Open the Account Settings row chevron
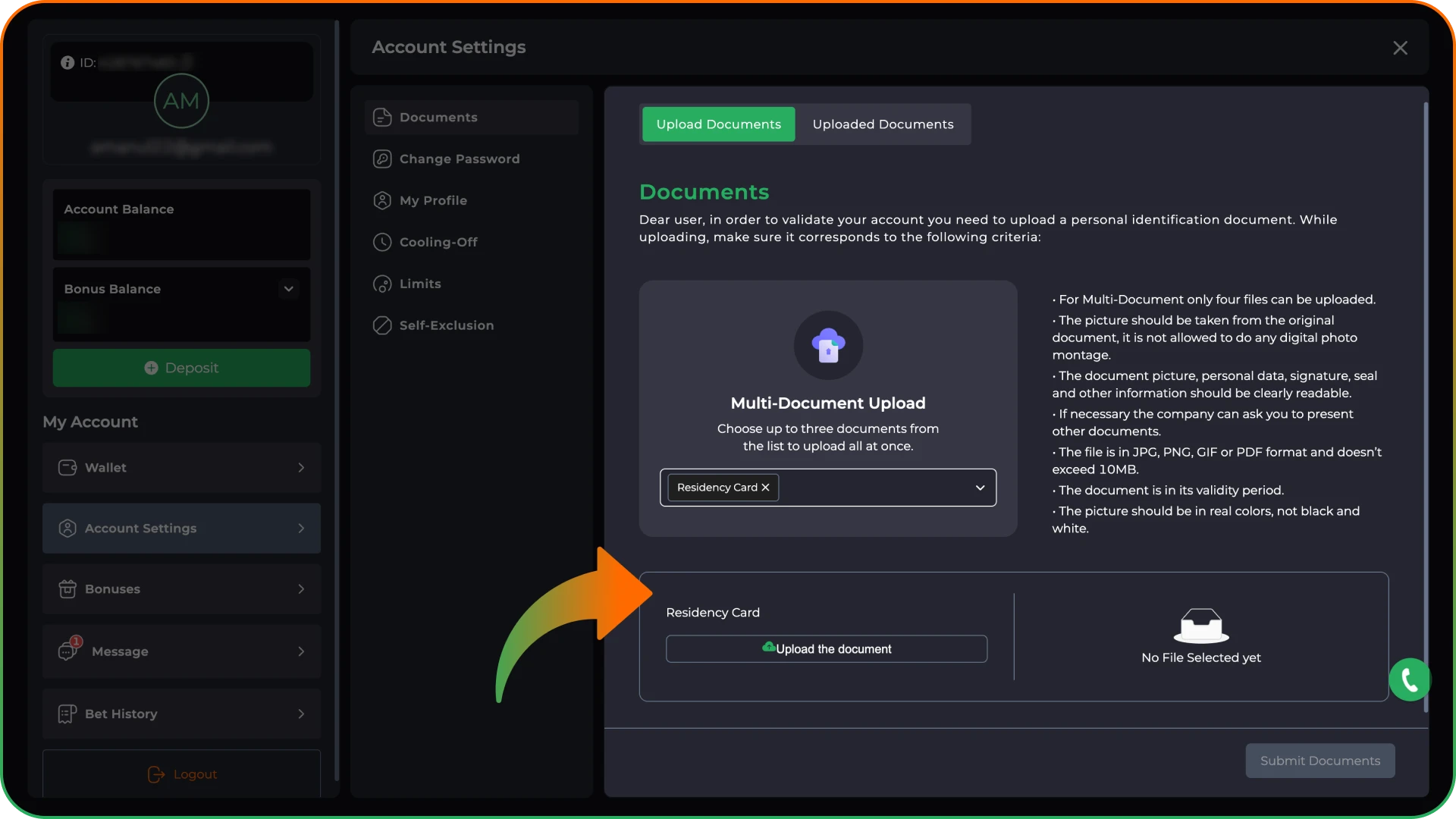Viewport: 1456px width, 819px height. click(x=301, y=529)
